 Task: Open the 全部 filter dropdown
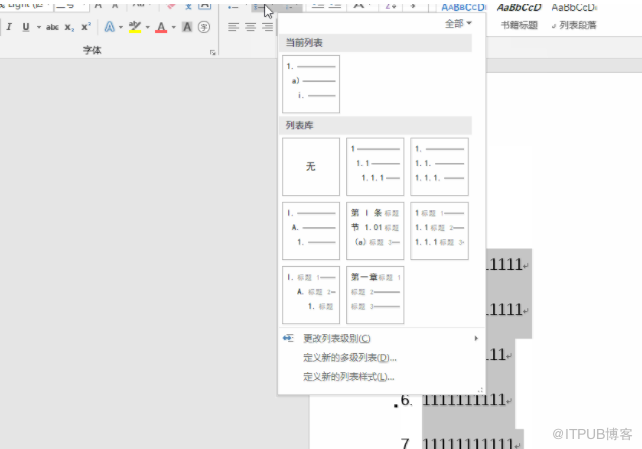(458, 23)
